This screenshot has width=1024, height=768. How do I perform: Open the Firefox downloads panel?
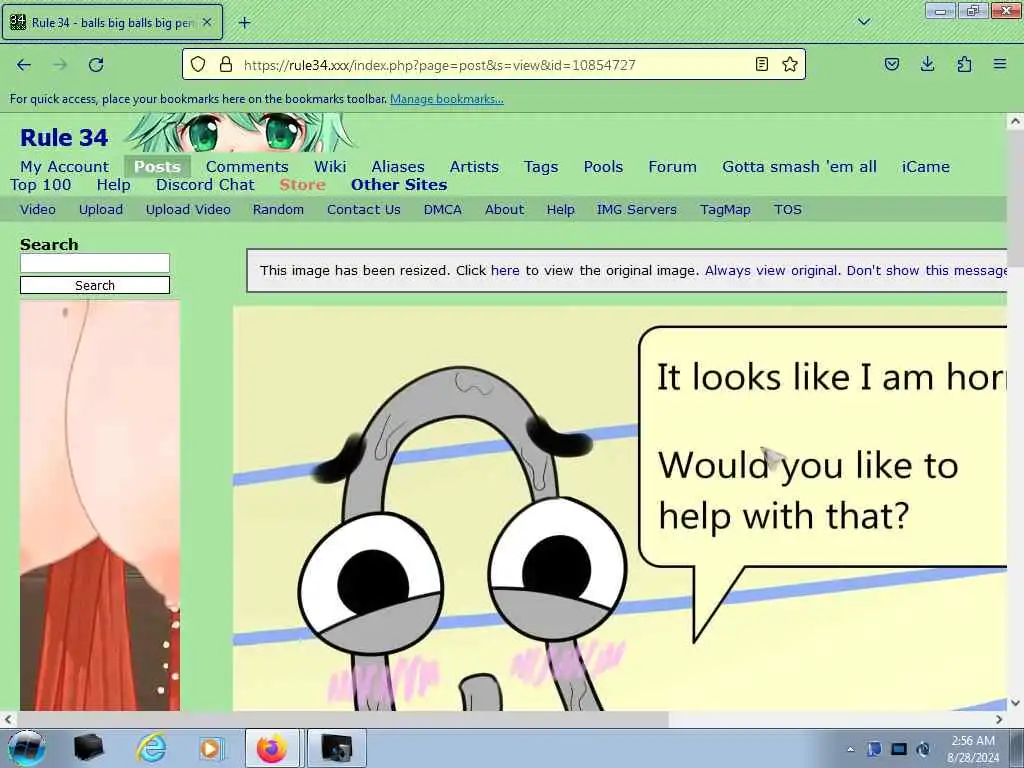point(927,64)
